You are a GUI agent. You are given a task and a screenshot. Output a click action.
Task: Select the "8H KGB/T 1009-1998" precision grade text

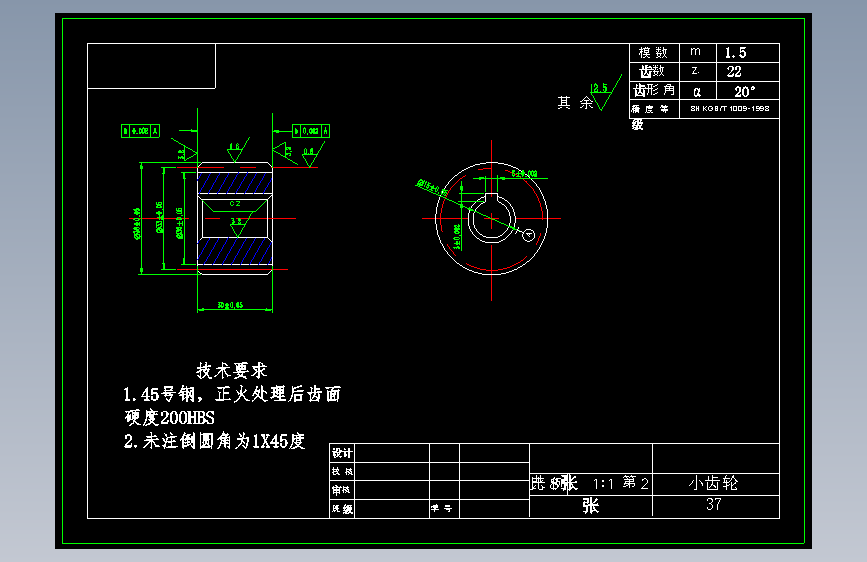729,108
